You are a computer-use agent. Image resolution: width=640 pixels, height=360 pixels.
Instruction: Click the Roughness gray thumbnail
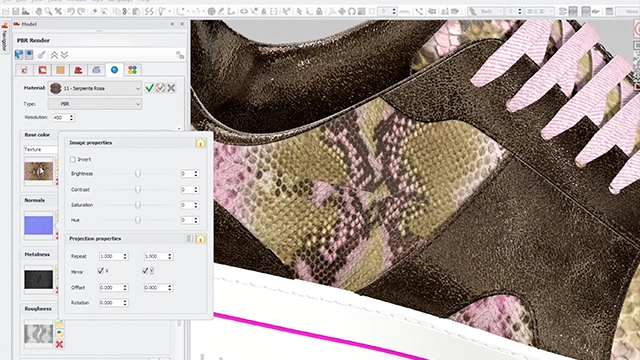tap(39, 334)
